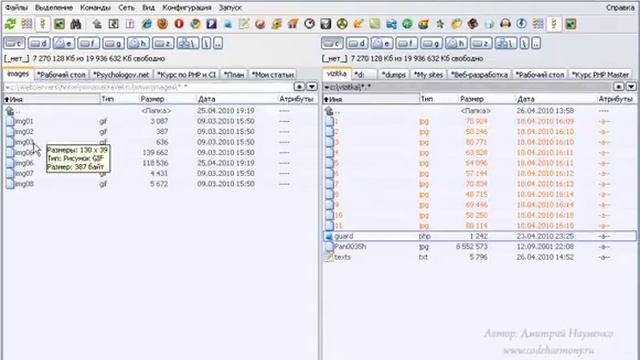Select the guard php file

(x=480, y=236)
